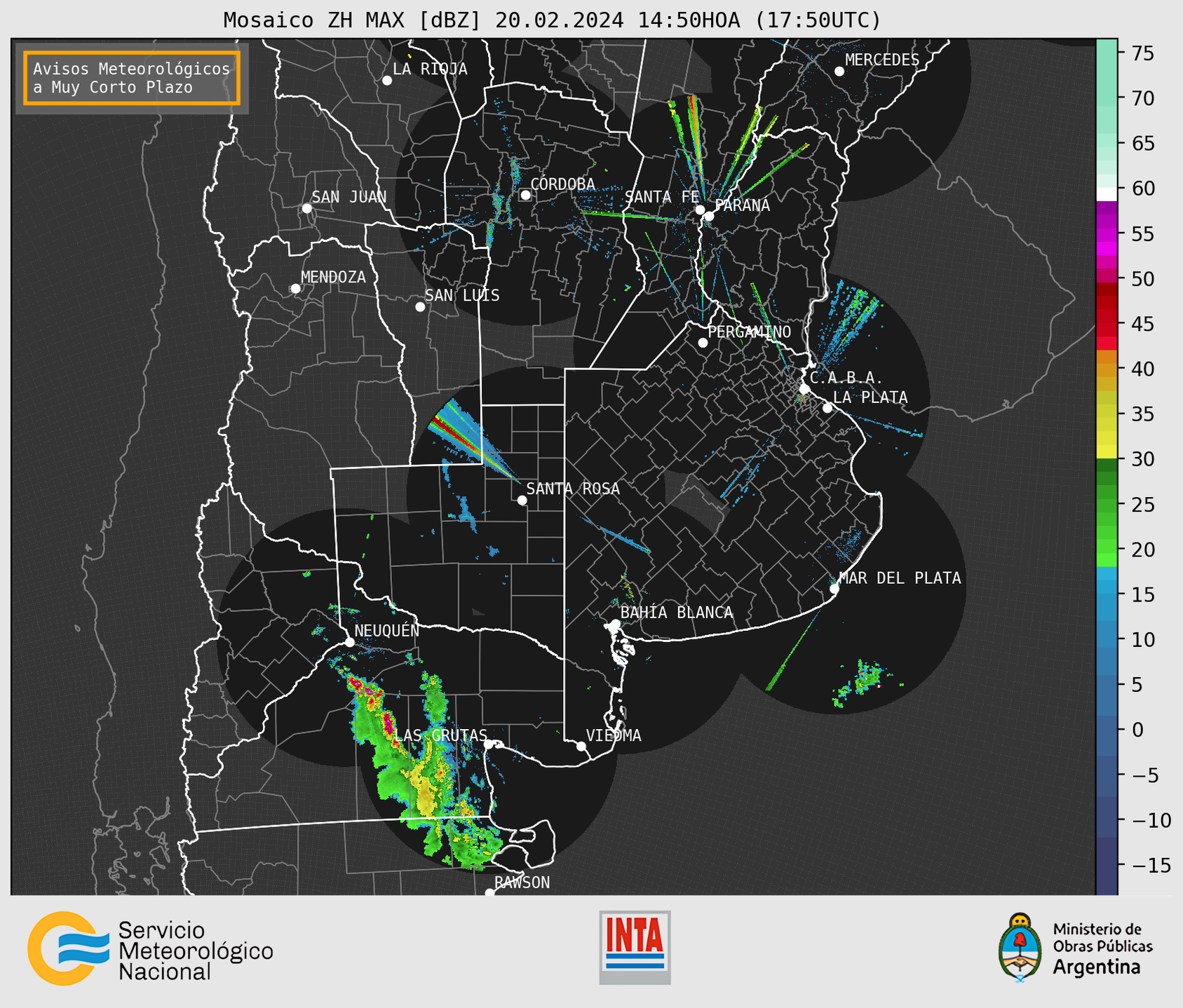Select the PERGAMINO label text
Screen dimensions: 1183x1008
point(750,332)
